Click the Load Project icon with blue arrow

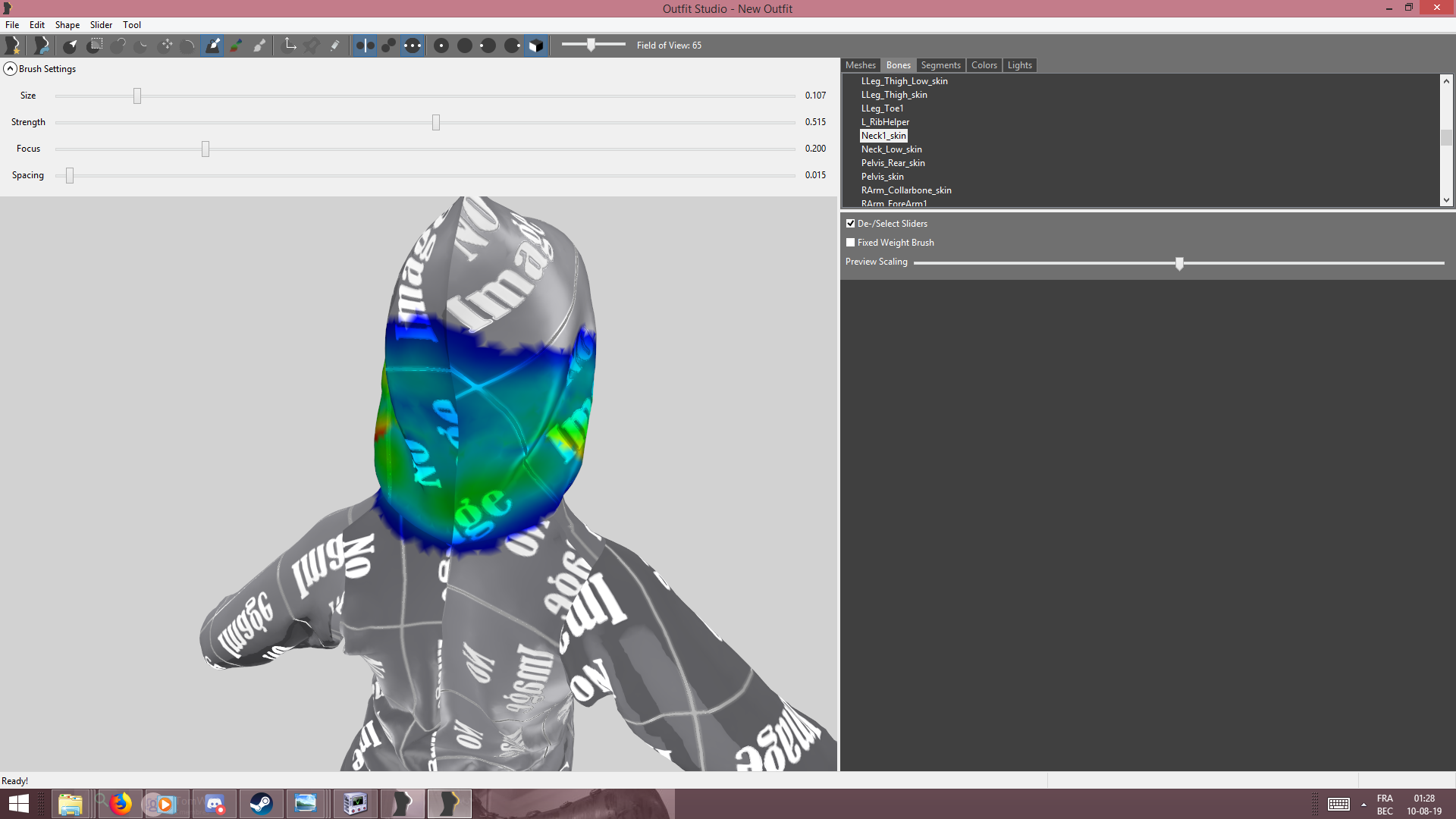[x=42, y=45]
